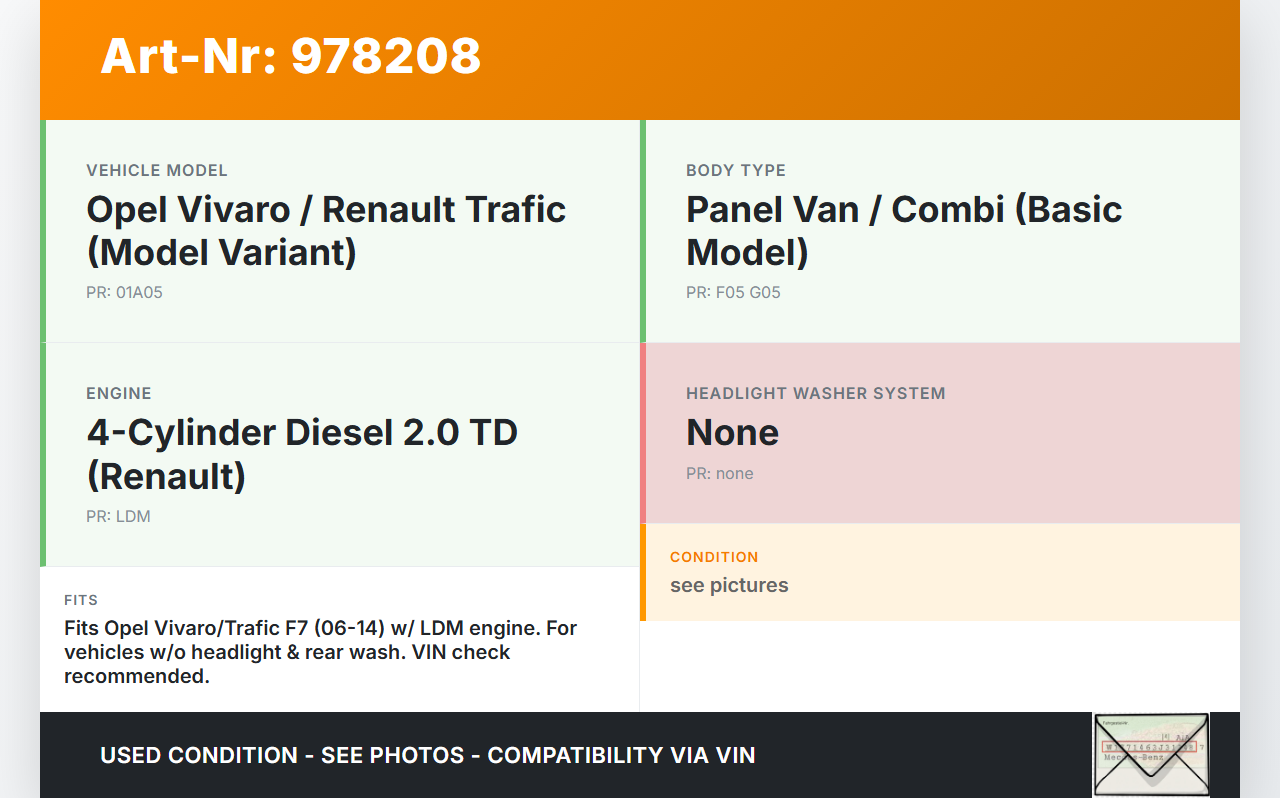Click the Body Type label
The image size is (1280, 798).
[736, 171]
